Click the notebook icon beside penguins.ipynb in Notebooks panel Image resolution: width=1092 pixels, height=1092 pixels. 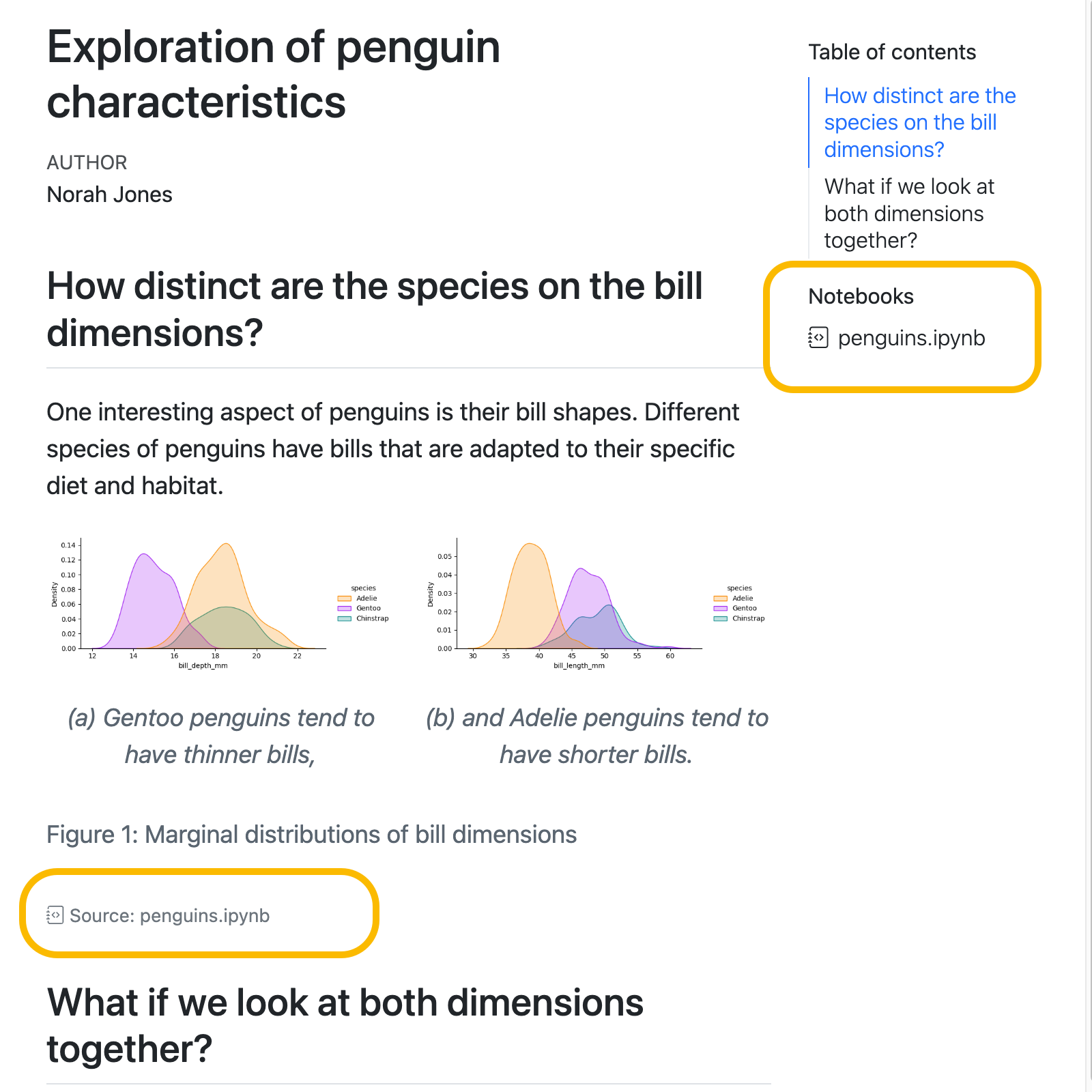(x=817, y=339)
